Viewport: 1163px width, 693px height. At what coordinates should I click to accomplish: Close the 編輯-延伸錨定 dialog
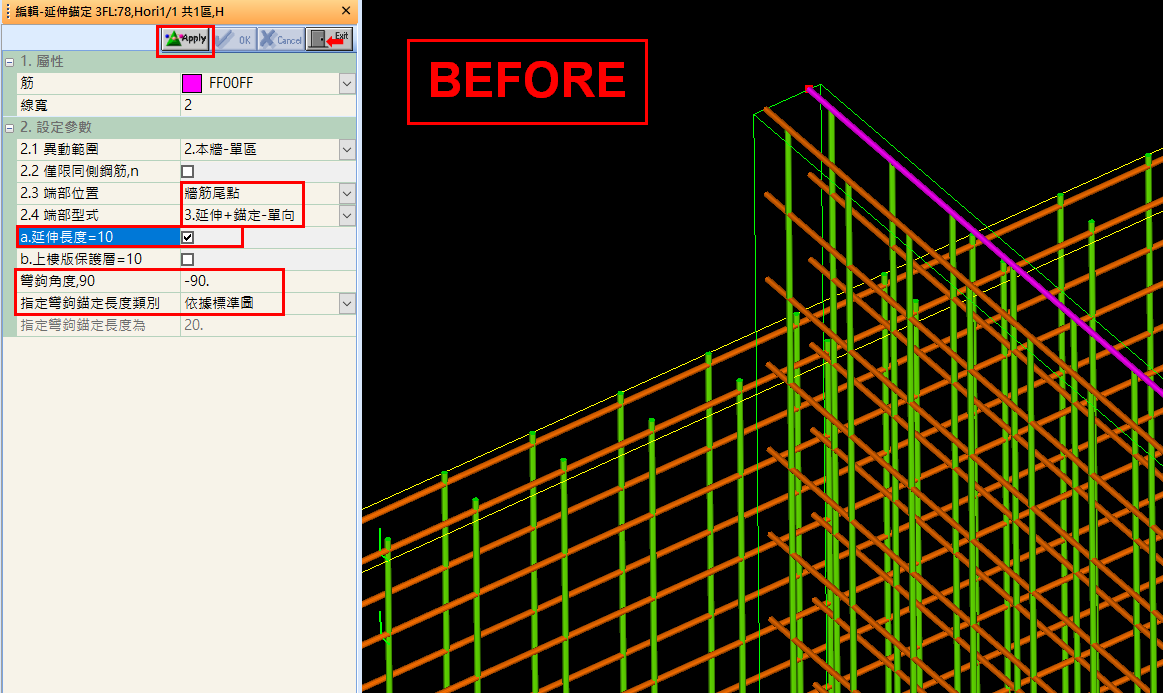[x=346, y=10]
